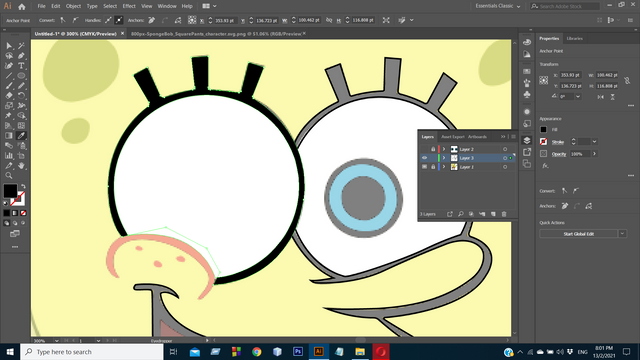Toggle visibility of Layer 1
Viewport: 640px width, 360px height.
coord(424,167)
